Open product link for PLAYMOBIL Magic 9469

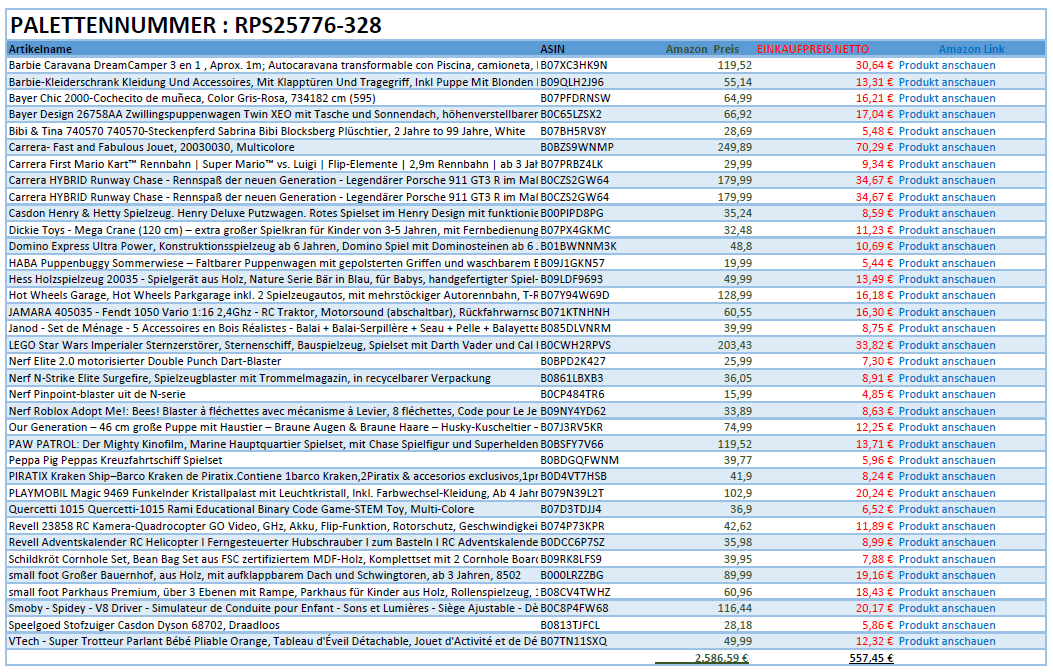(x=946, y=493)
